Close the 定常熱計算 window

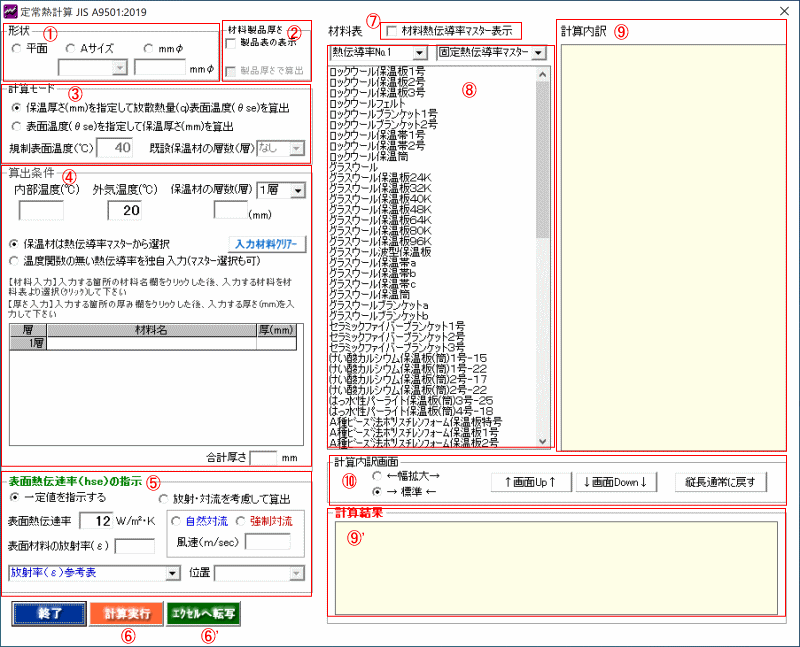tap(781, 11)
